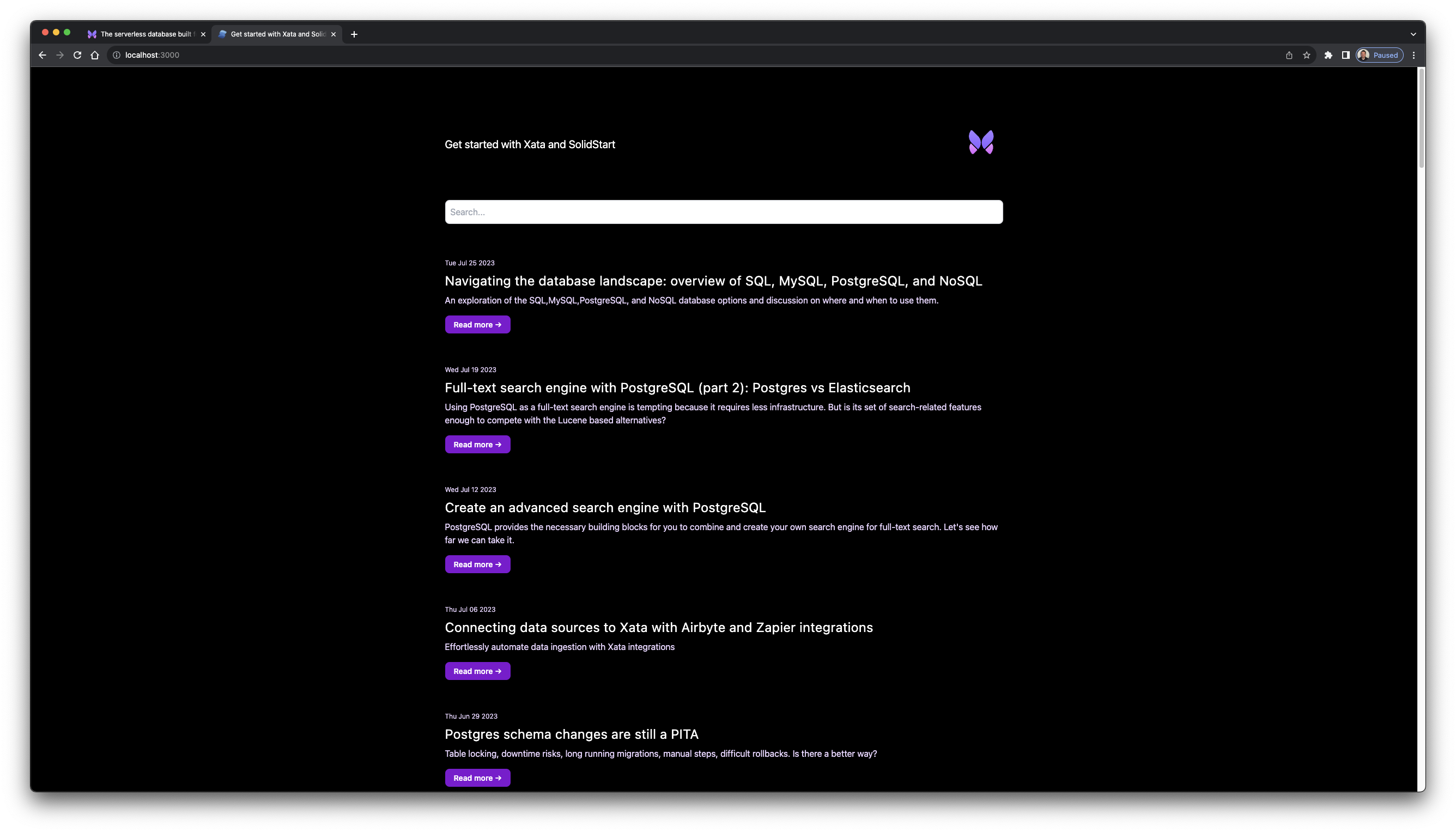
Task: Click the browser forward arrow
Action: pyautogui.click(x=60, y=55)
